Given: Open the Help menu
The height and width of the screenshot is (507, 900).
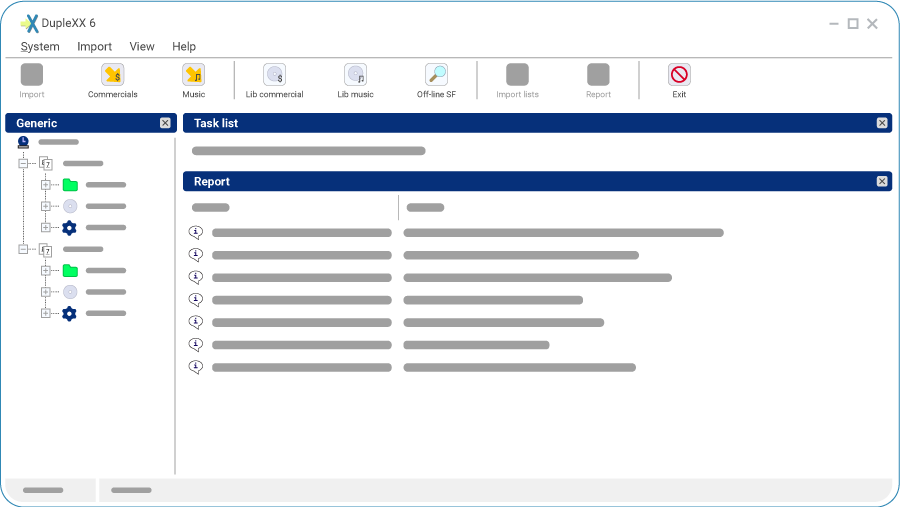Looking at the screenshot, I should 184,47.
